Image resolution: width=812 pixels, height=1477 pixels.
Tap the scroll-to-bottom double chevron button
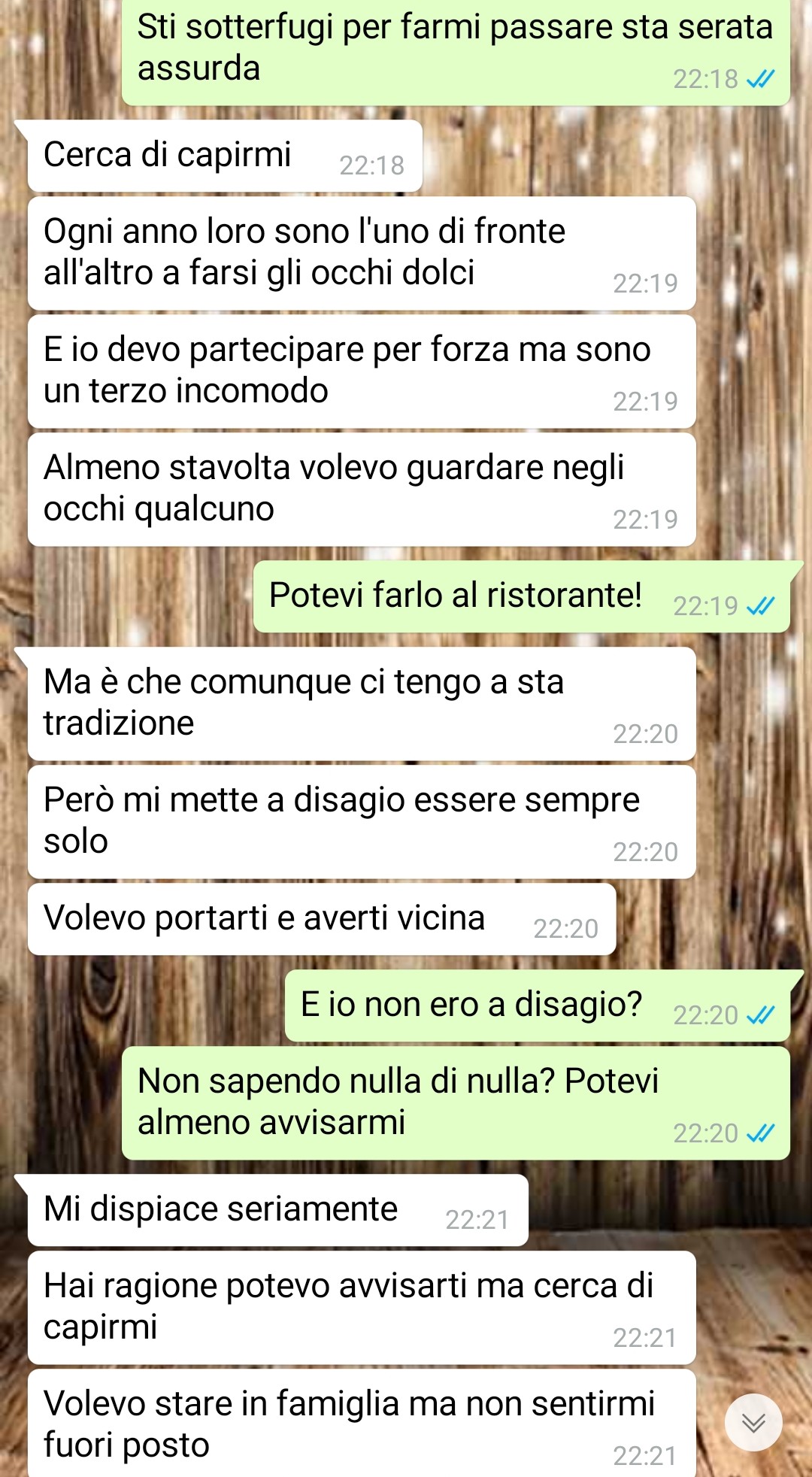pos(753,1422)
